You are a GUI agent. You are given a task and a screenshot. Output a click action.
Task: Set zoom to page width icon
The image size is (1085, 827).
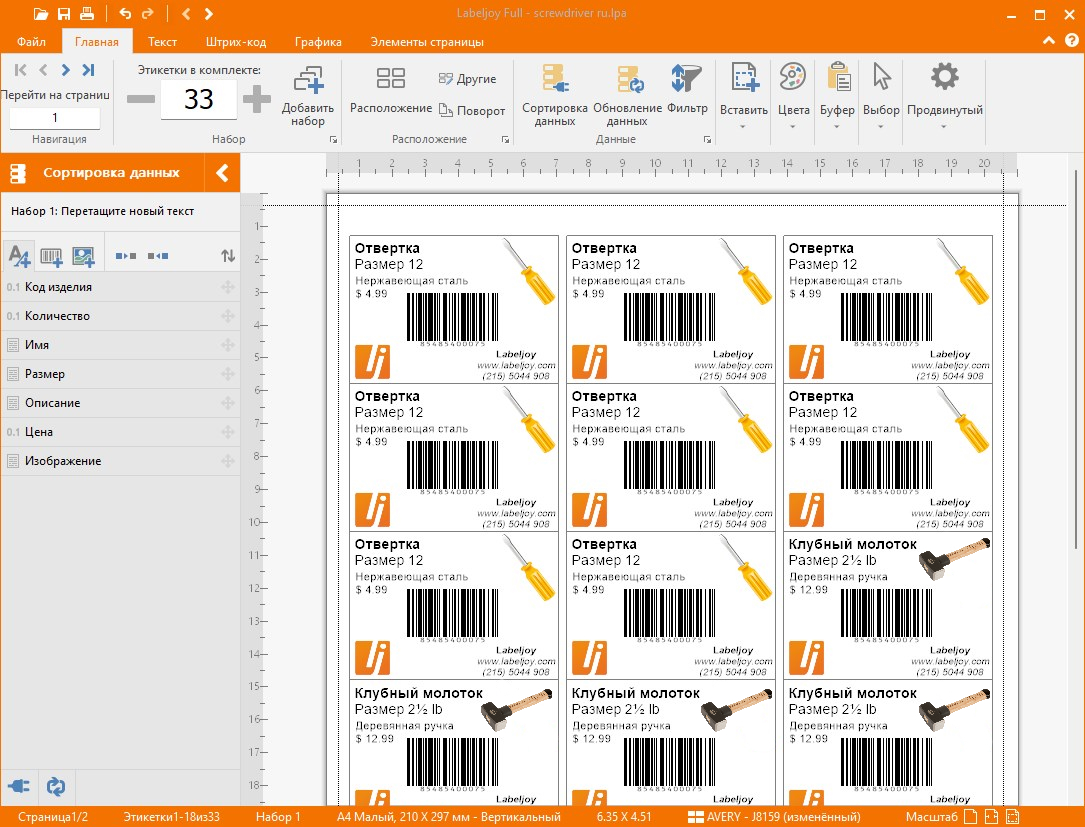click(992, 817)
